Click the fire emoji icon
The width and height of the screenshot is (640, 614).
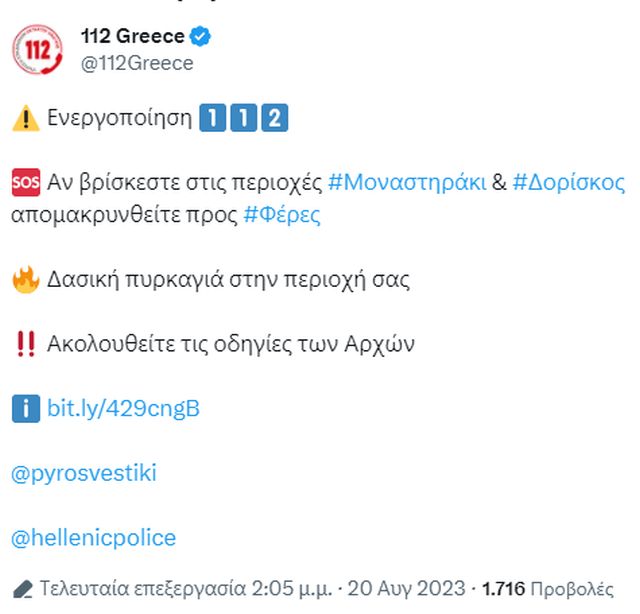(25, 279)
